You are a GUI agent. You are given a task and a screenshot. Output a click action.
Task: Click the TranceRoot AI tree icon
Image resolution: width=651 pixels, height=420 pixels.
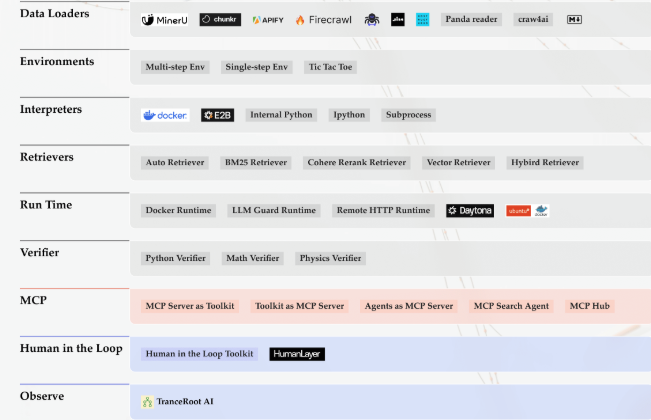click(147, 402)
